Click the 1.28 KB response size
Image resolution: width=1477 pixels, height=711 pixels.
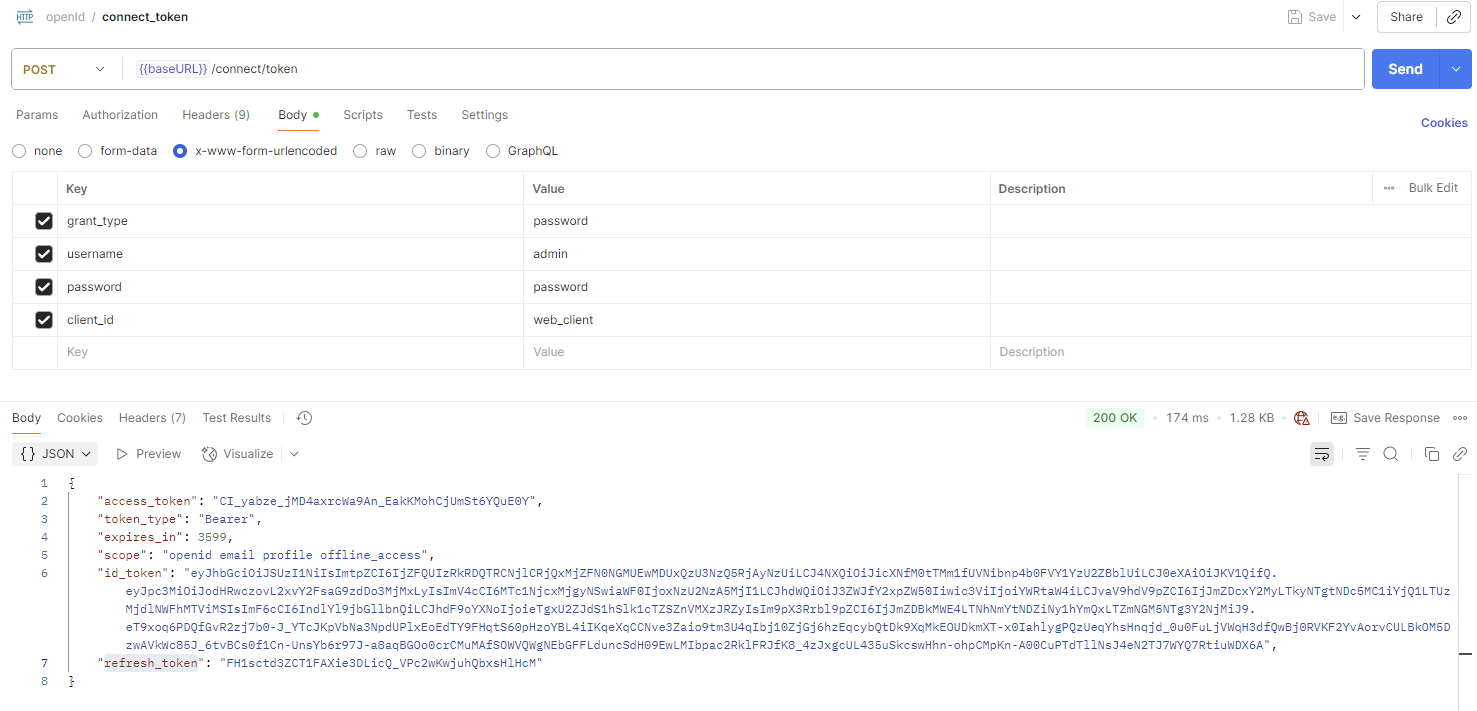point(1251,418)
